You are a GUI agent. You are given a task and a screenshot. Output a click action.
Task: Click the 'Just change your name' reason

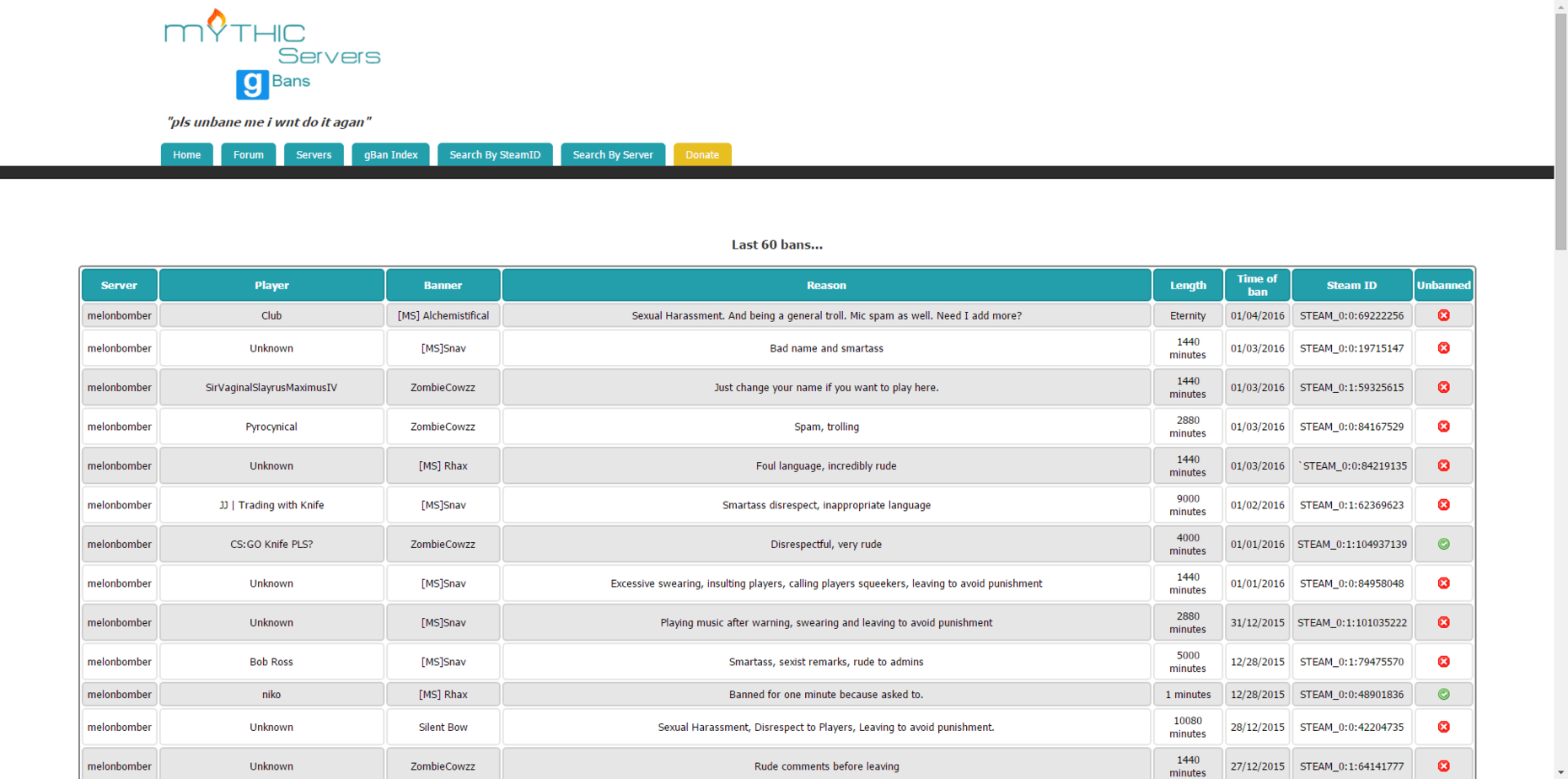click(826, 388)
